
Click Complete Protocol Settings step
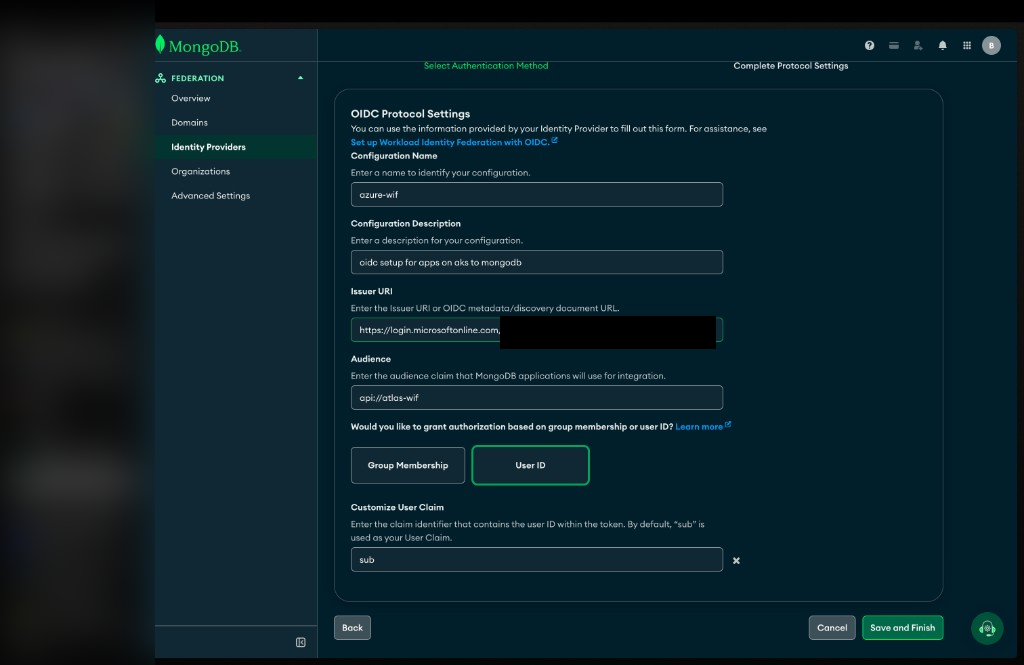pos(791,65)
